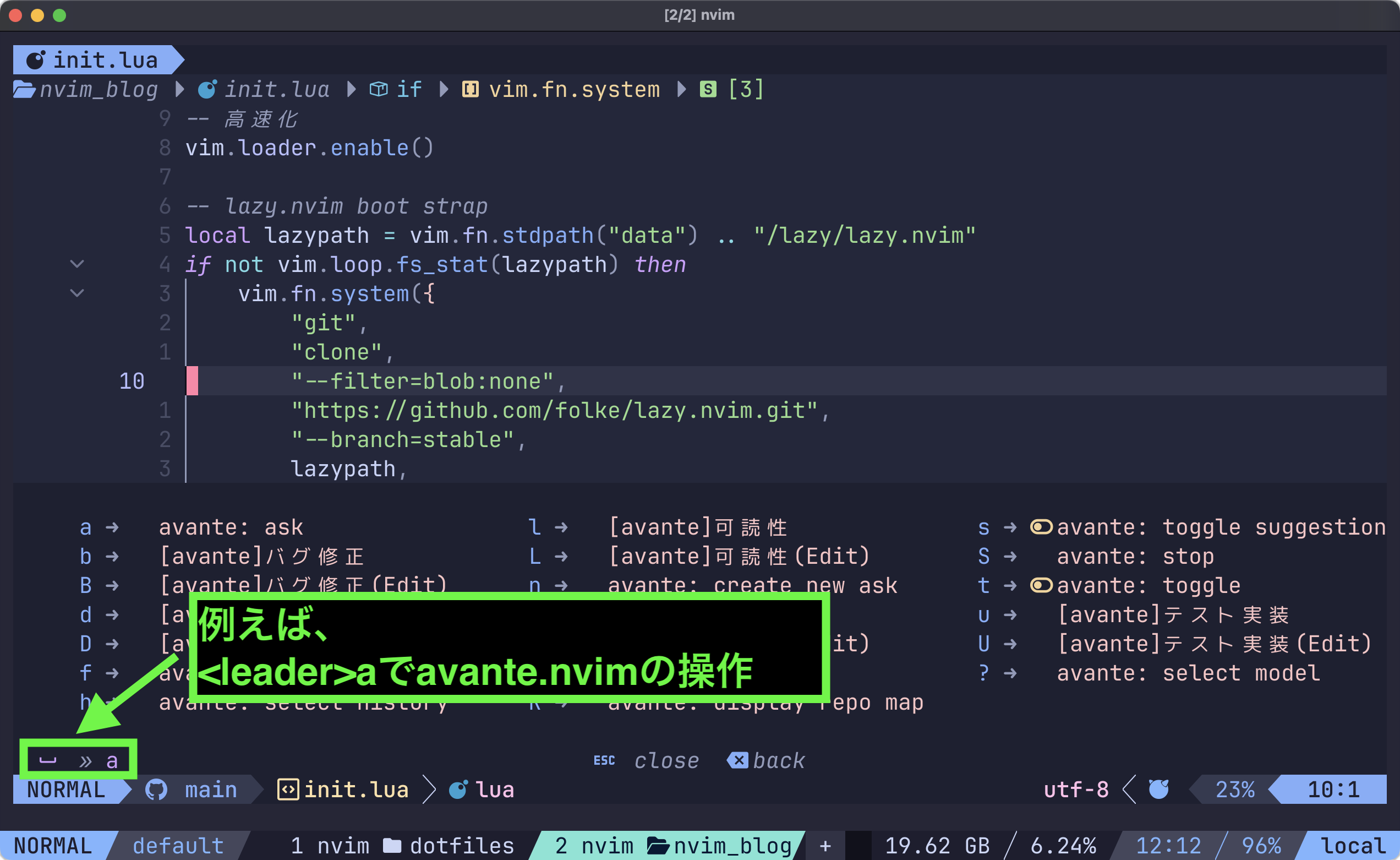This screenshot has width=1400, height=860.
Task: Click the 12:12 clock in tmux bar
Action: 1169,846
